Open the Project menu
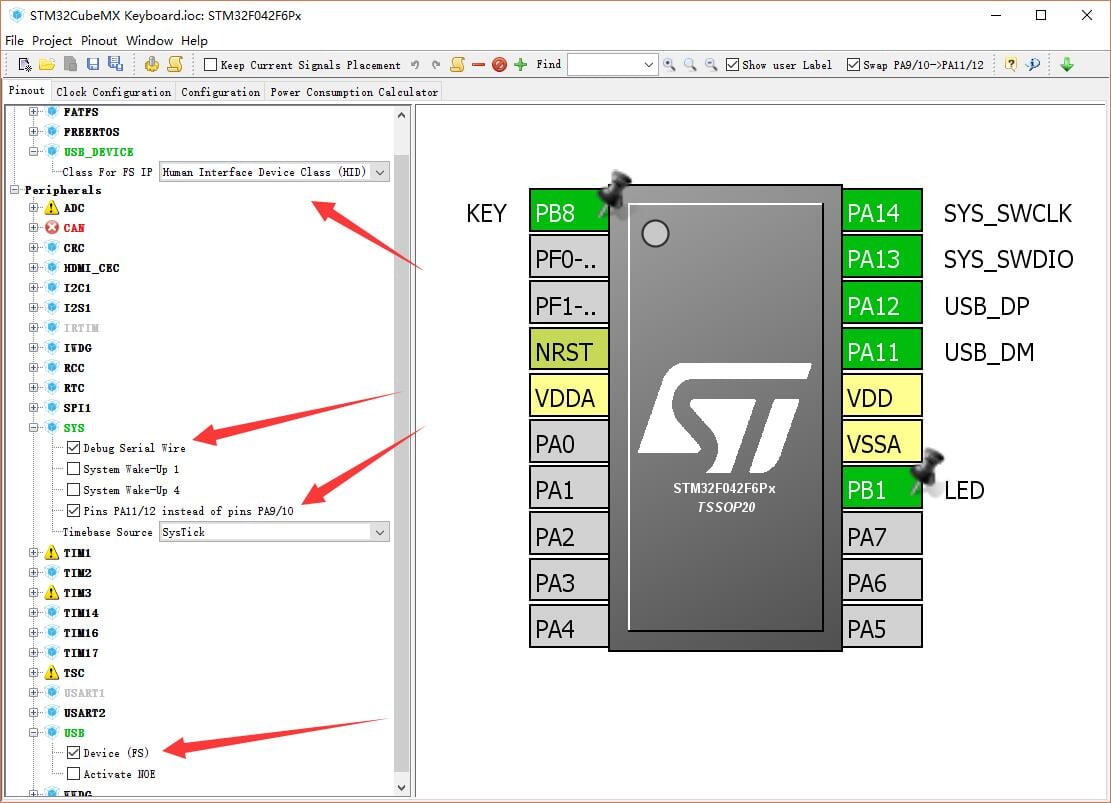This screenshot has height=803, width=1111. [52, 40]
